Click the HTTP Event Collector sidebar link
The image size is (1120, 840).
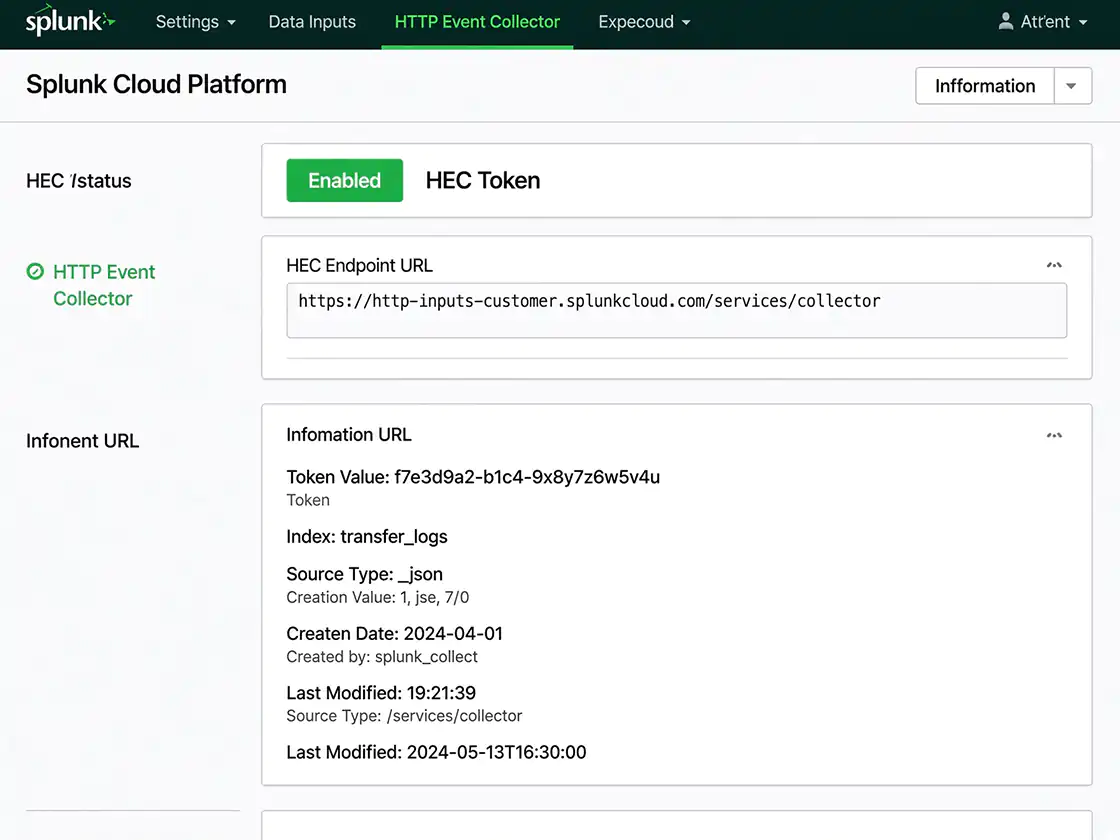pyautogui.click(x=104, y=285)
